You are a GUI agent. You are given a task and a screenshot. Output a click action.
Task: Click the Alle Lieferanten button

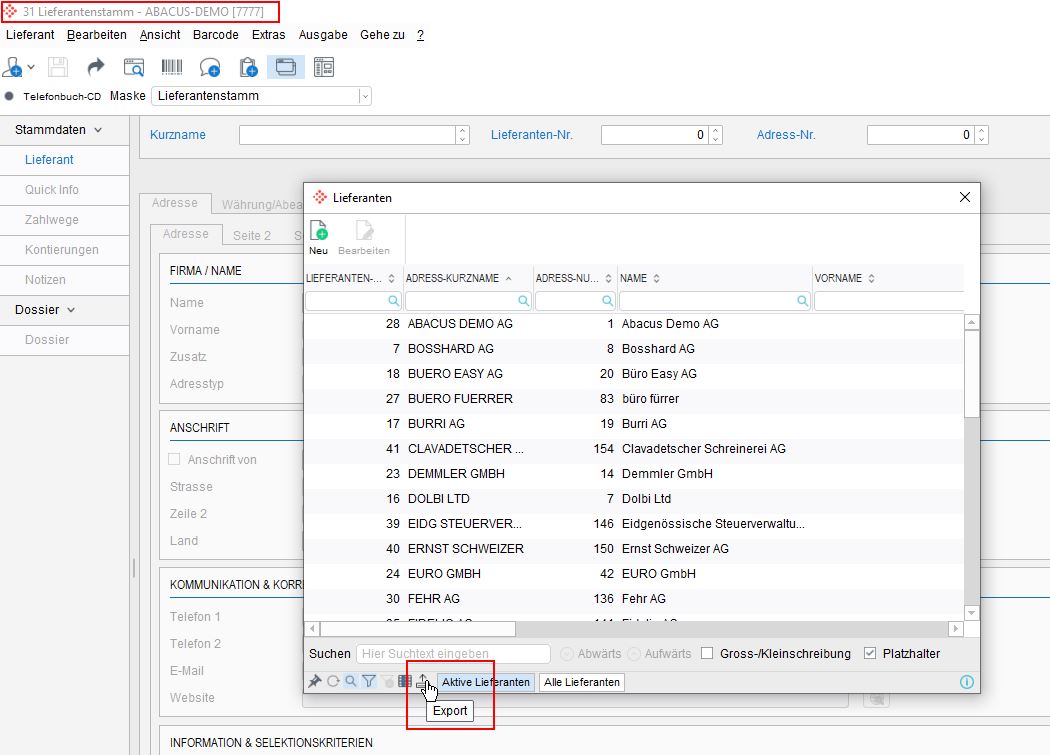click(x=582, y=682)
